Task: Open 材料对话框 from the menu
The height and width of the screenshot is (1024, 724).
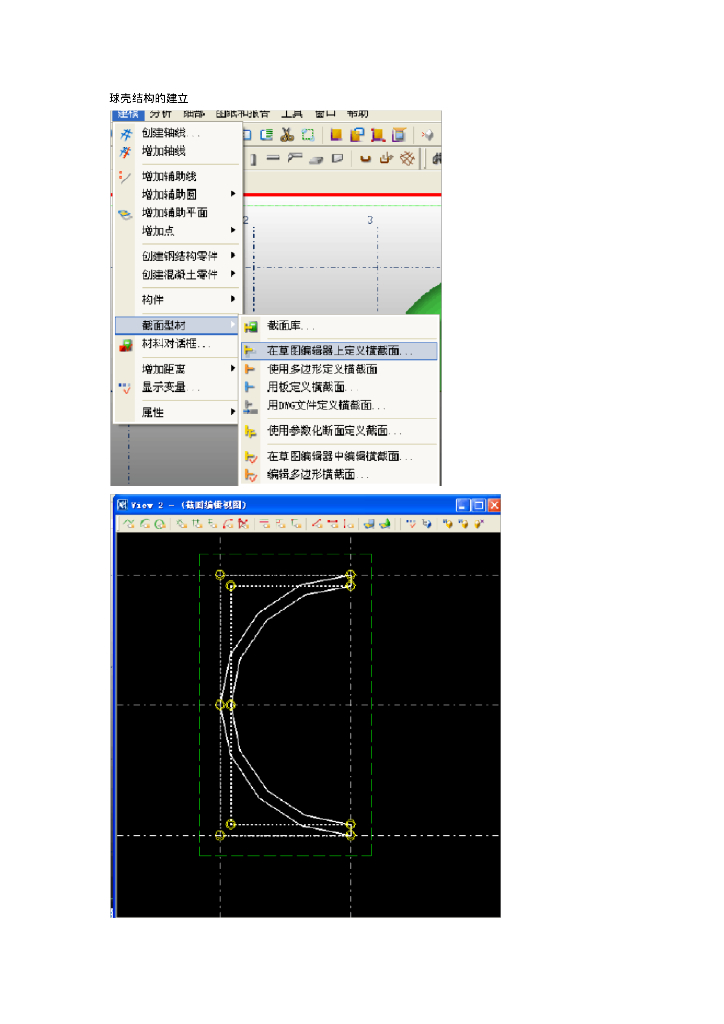Action: (176, 344)
